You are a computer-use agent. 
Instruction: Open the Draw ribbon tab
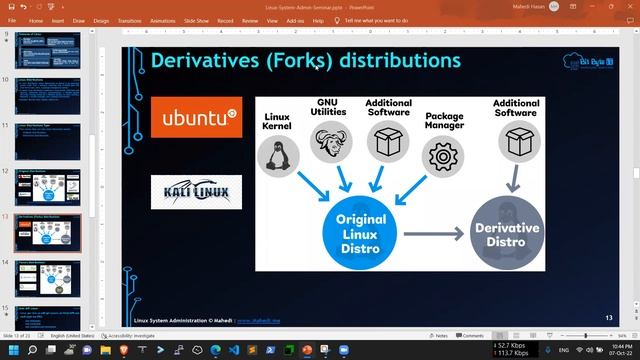tap(79, 20)
